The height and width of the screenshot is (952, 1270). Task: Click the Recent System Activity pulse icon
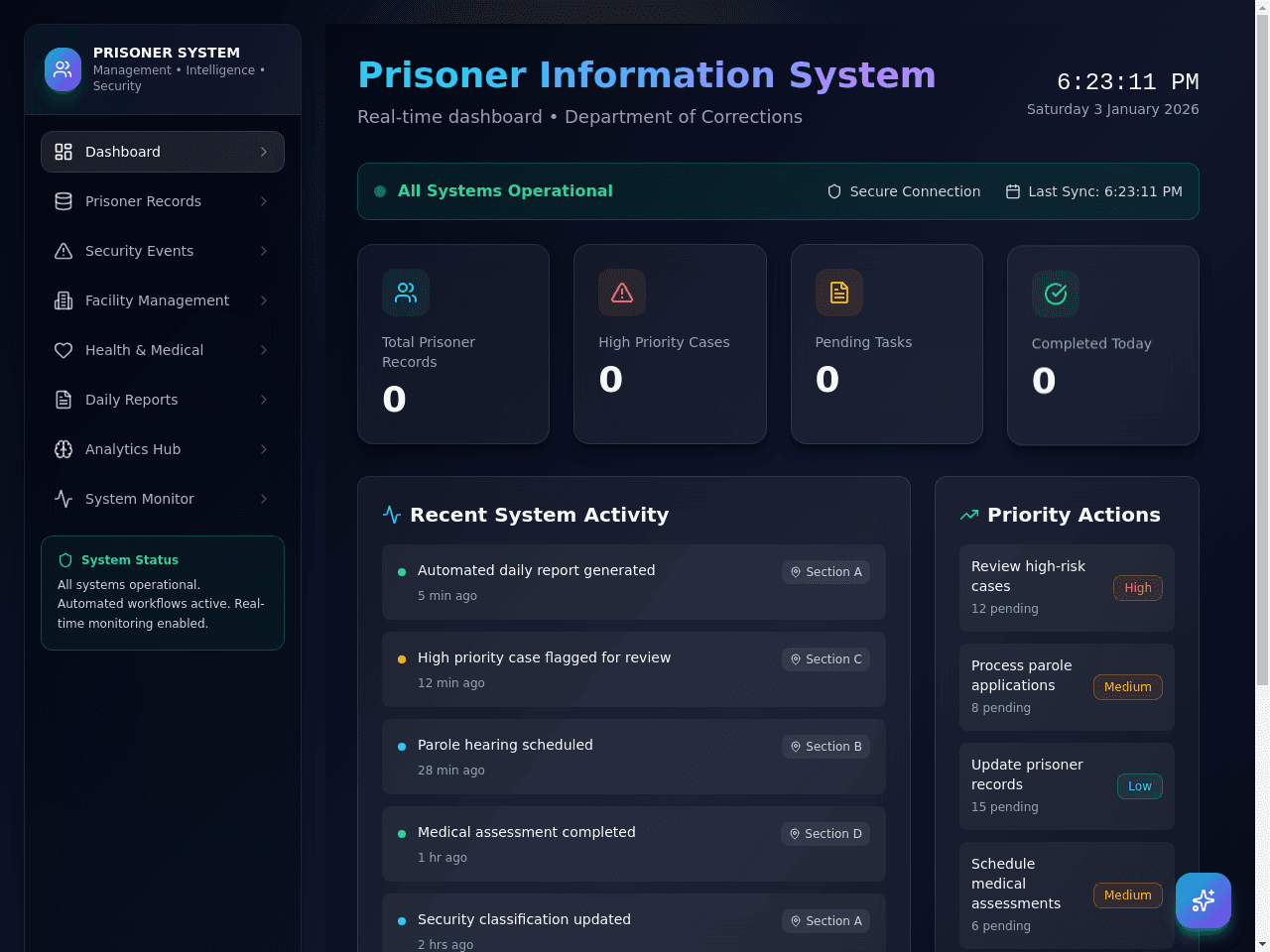[x=392, y=515]
